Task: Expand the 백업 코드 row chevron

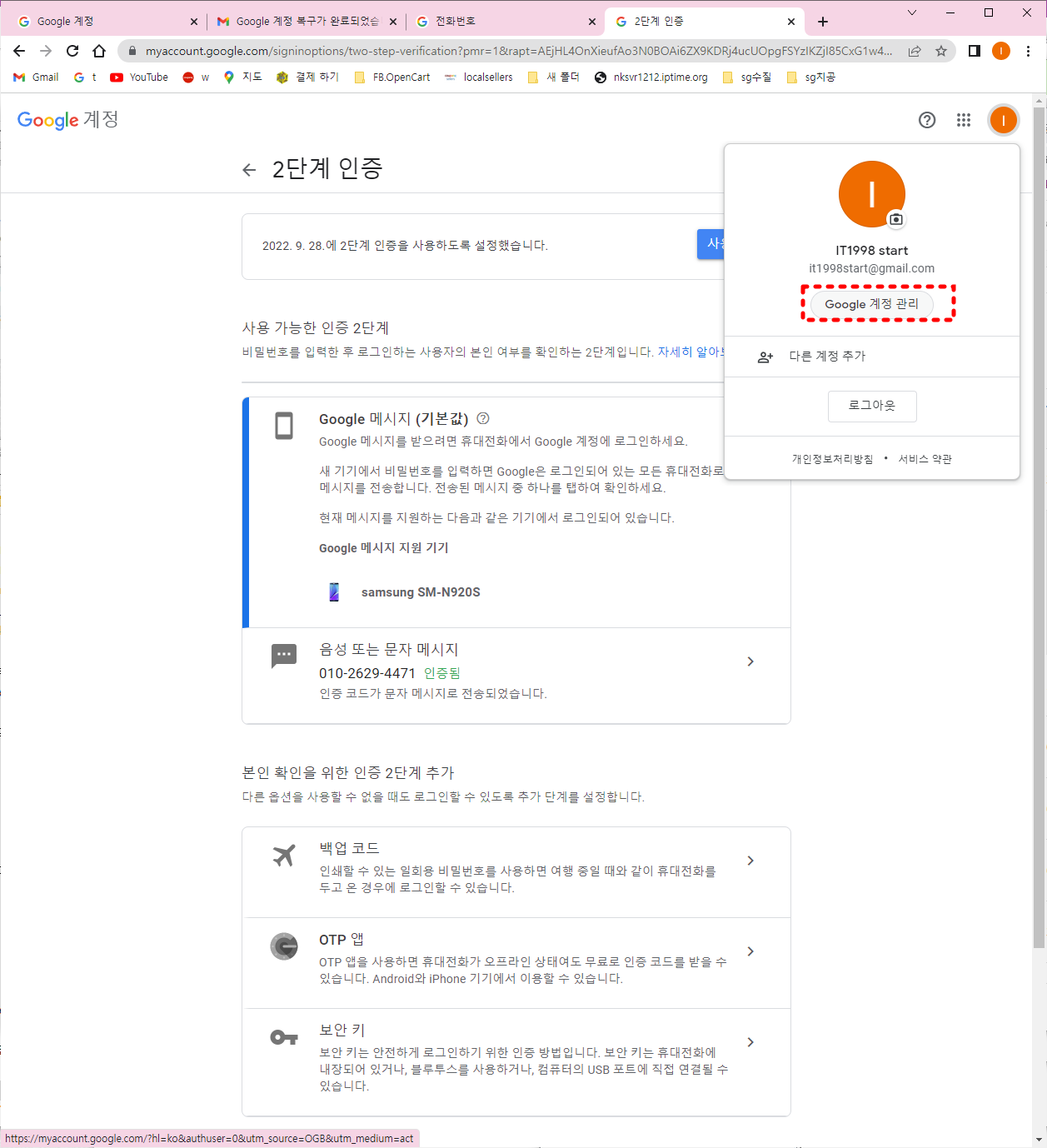Action: 750,861
